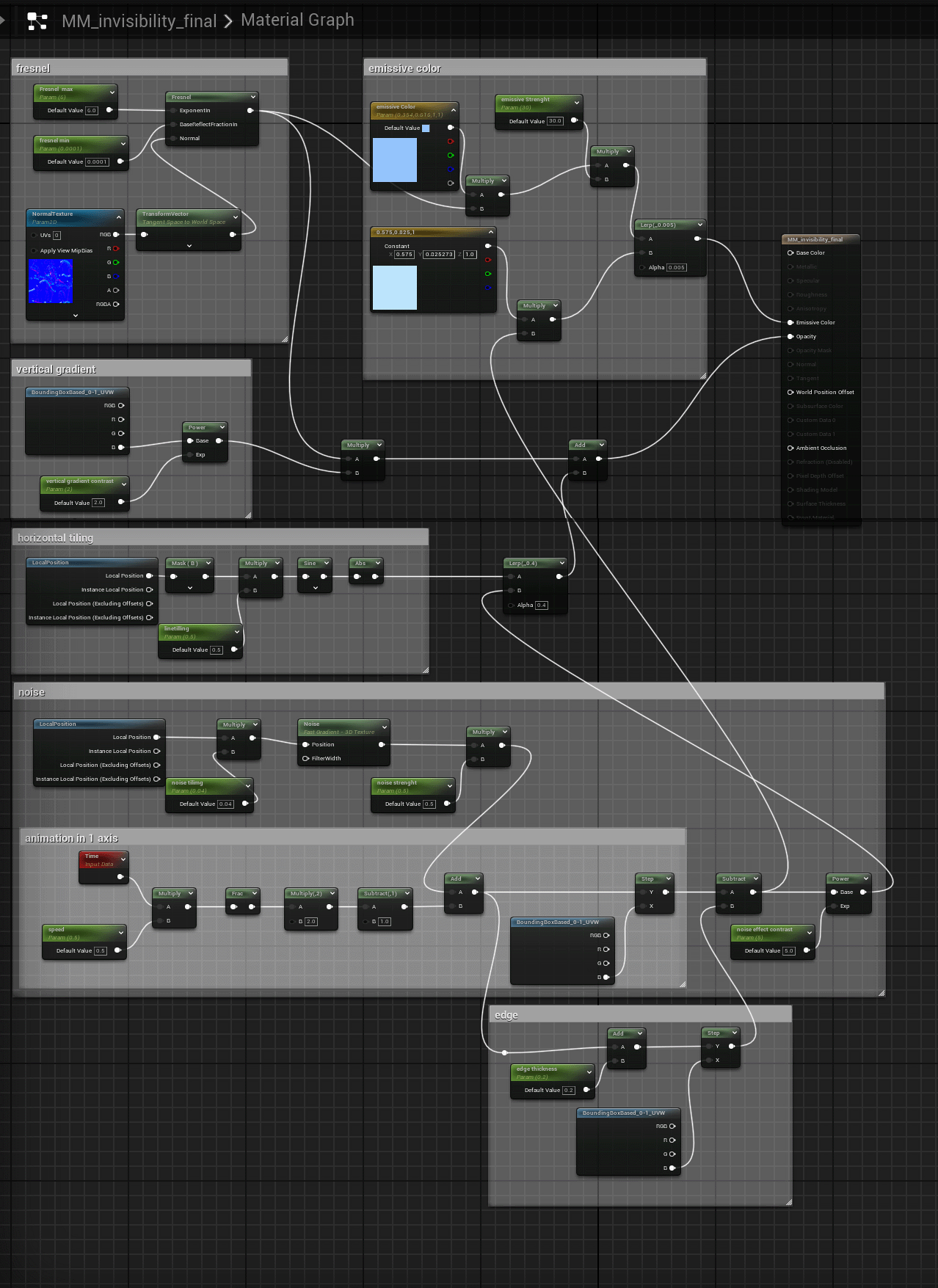Click the NormalTexture RGB output pin
The image size is (938, 1288).
(x=115, y=235)
